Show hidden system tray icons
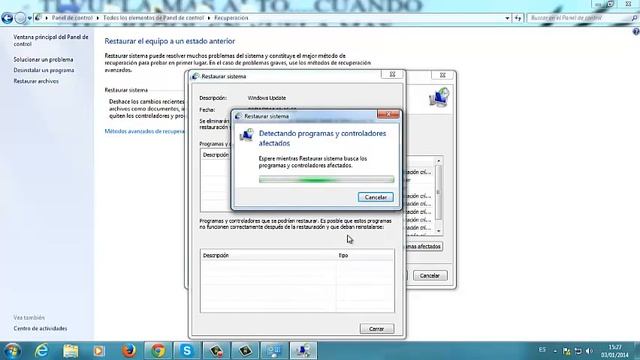The height and width of the screenshot is (360, 640). coord(555,351)
